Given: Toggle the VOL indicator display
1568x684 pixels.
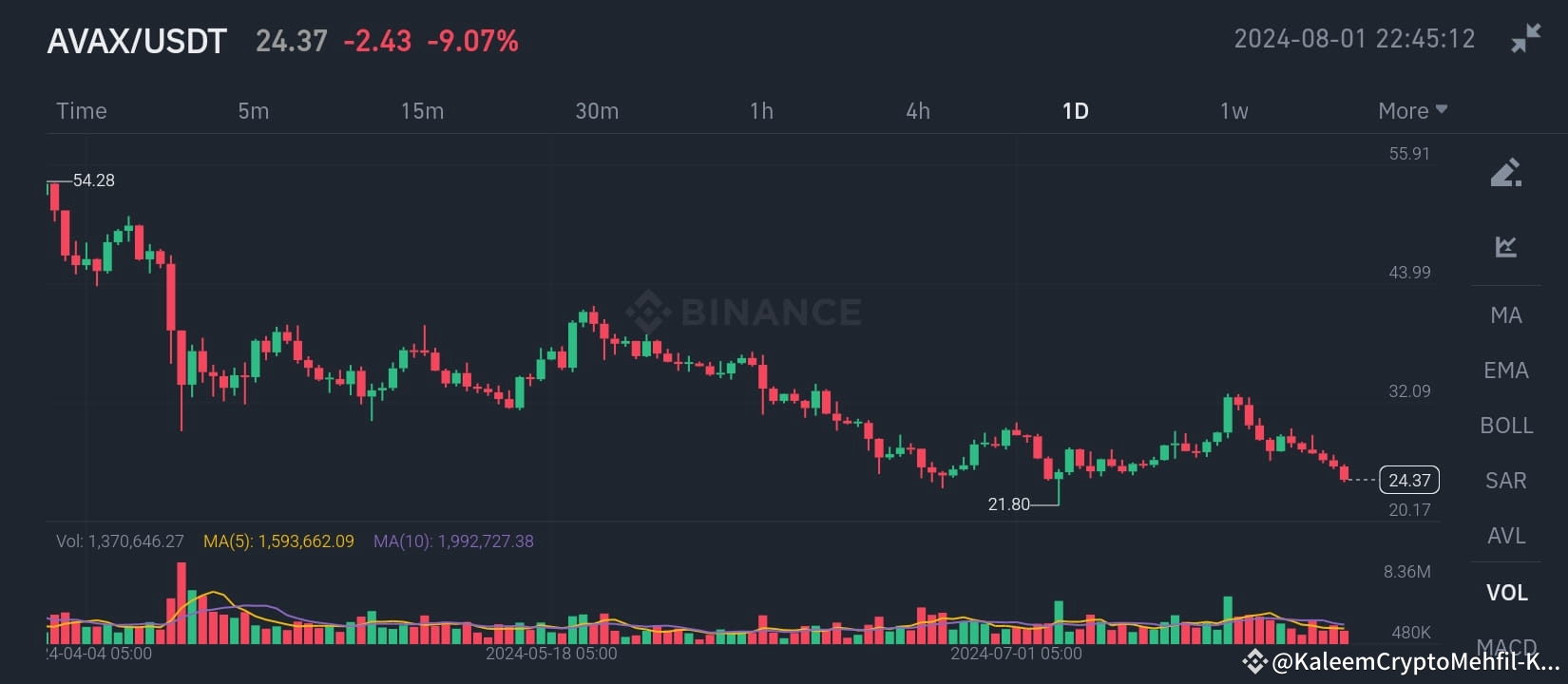Looking at the screenshot, I should click(x=1507, y=592).
